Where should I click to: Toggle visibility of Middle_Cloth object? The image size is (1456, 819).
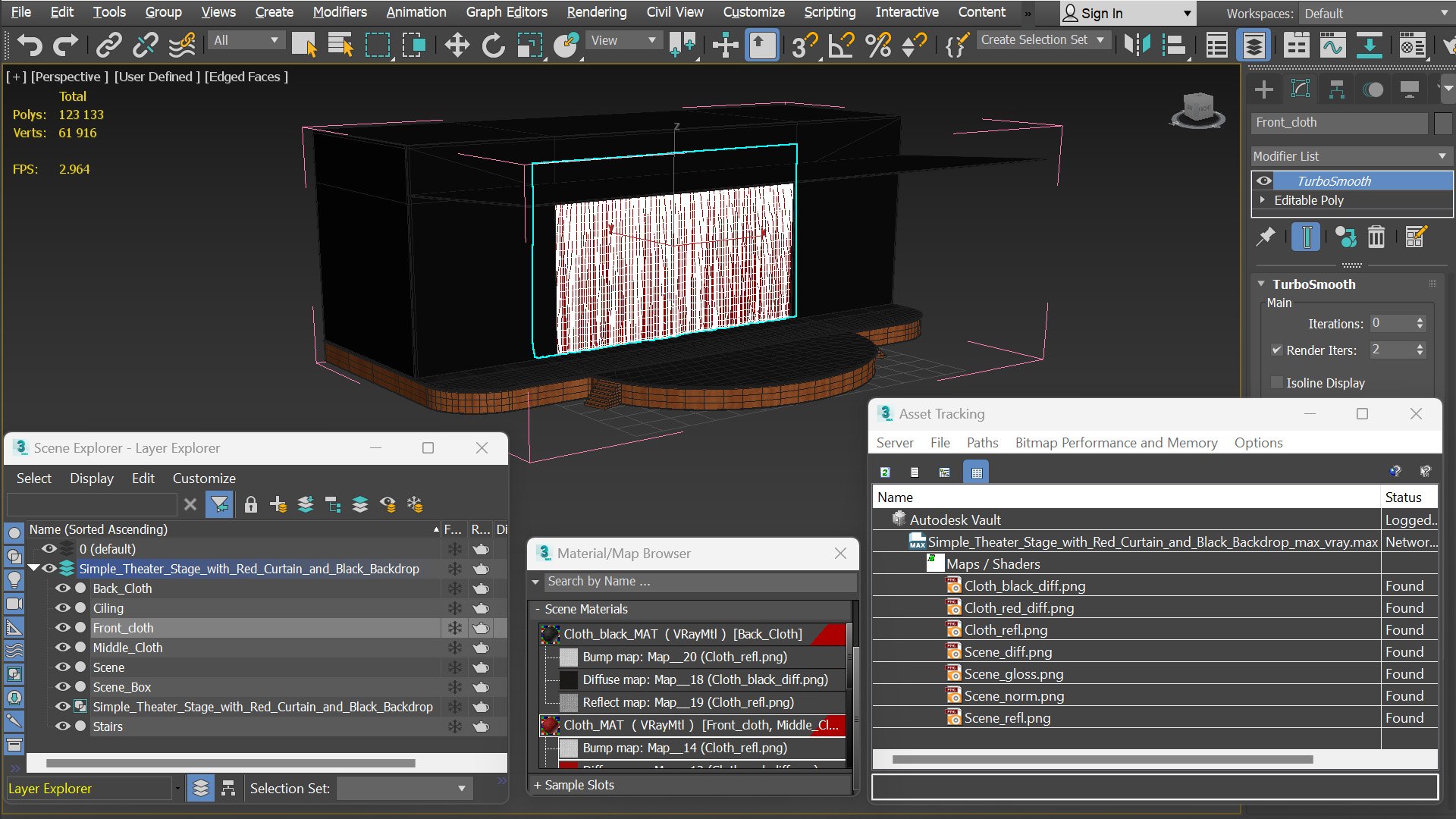63,648
